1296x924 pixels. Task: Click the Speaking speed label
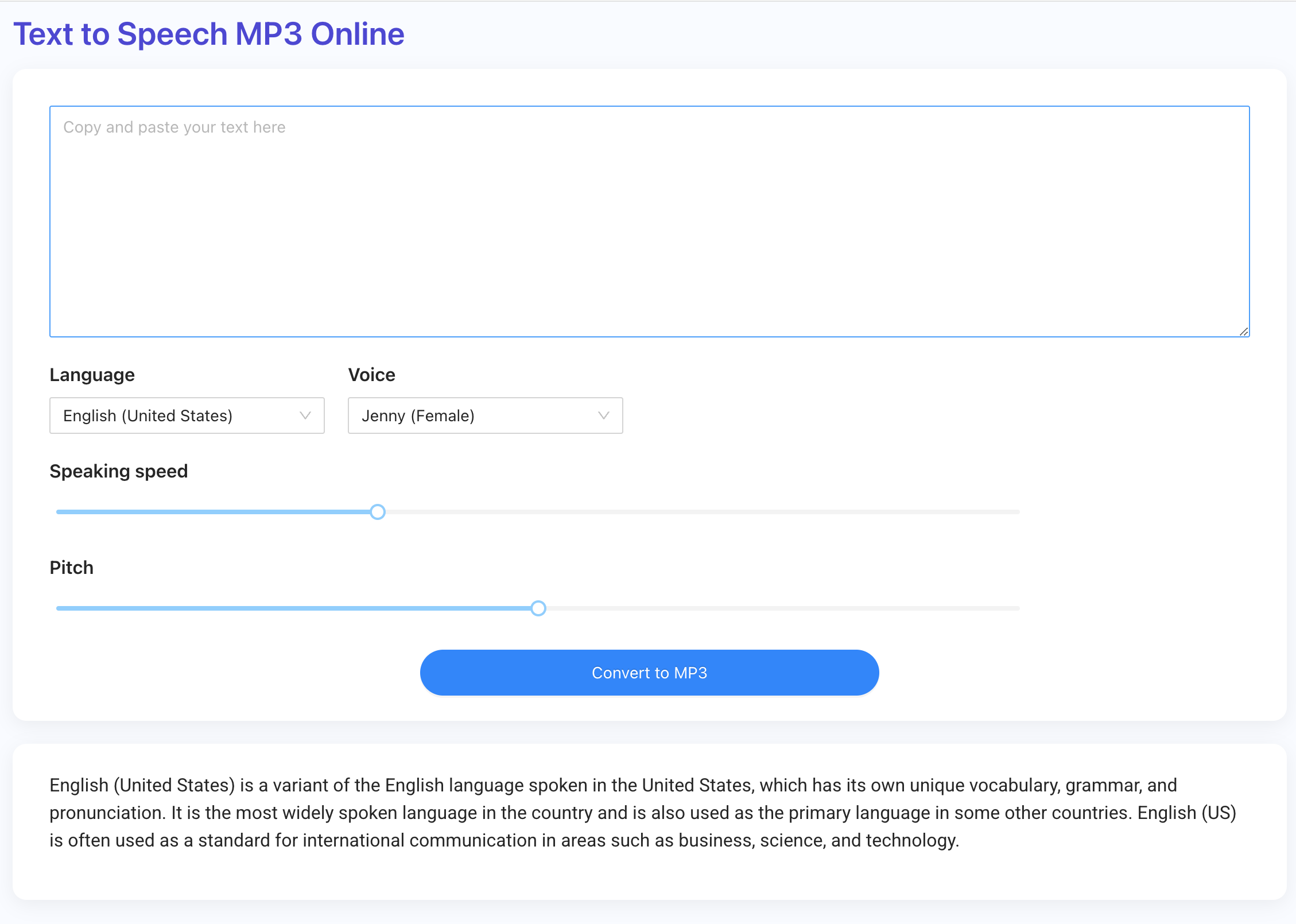coord(118,471)
